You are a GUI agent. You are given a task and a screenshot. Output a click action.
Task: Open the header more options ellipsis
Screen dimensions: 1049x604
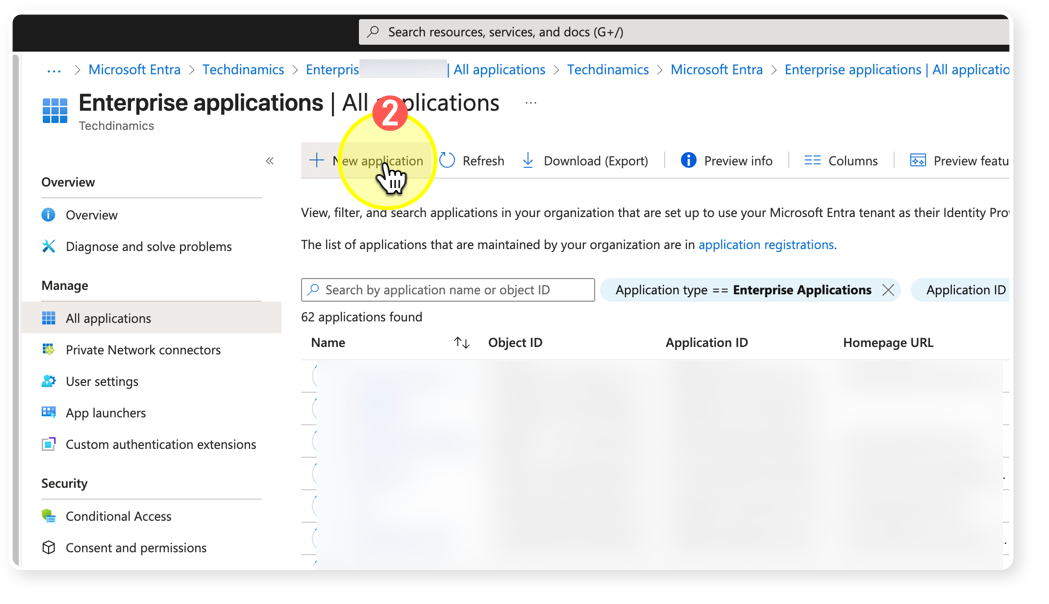coord(531,103)
